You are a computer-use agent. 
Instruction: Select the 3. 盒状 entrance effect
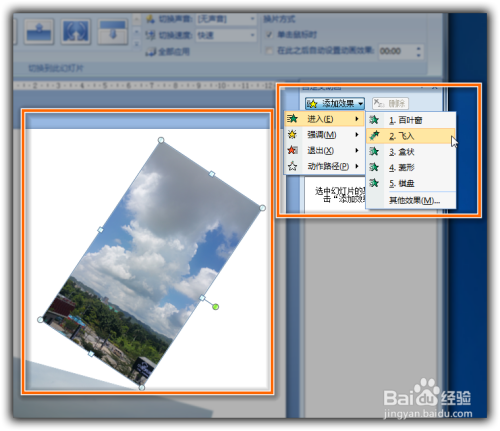click(411, 152)
